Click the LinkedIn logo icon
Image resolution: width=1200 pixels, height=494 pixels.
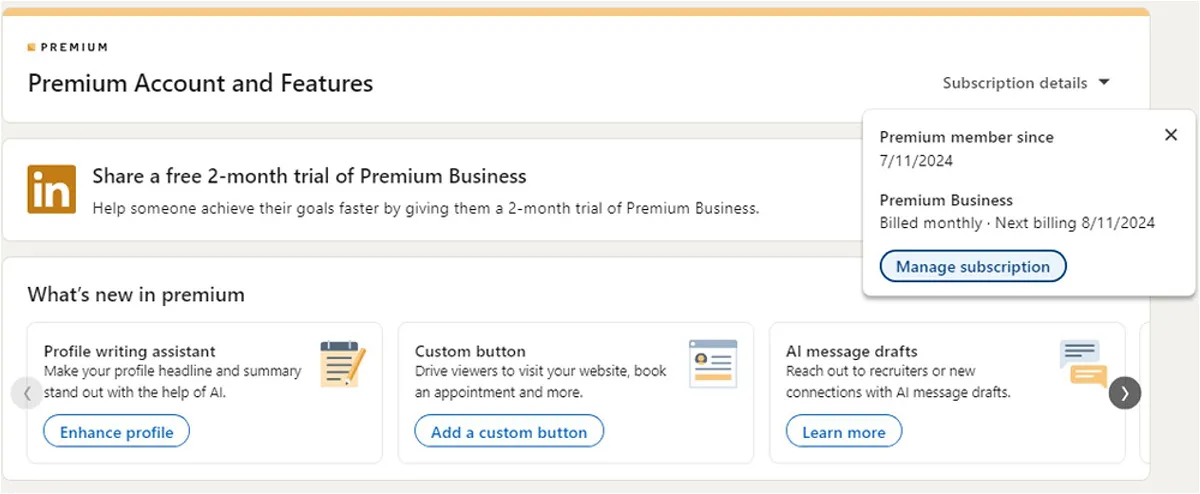click(52, 189)
